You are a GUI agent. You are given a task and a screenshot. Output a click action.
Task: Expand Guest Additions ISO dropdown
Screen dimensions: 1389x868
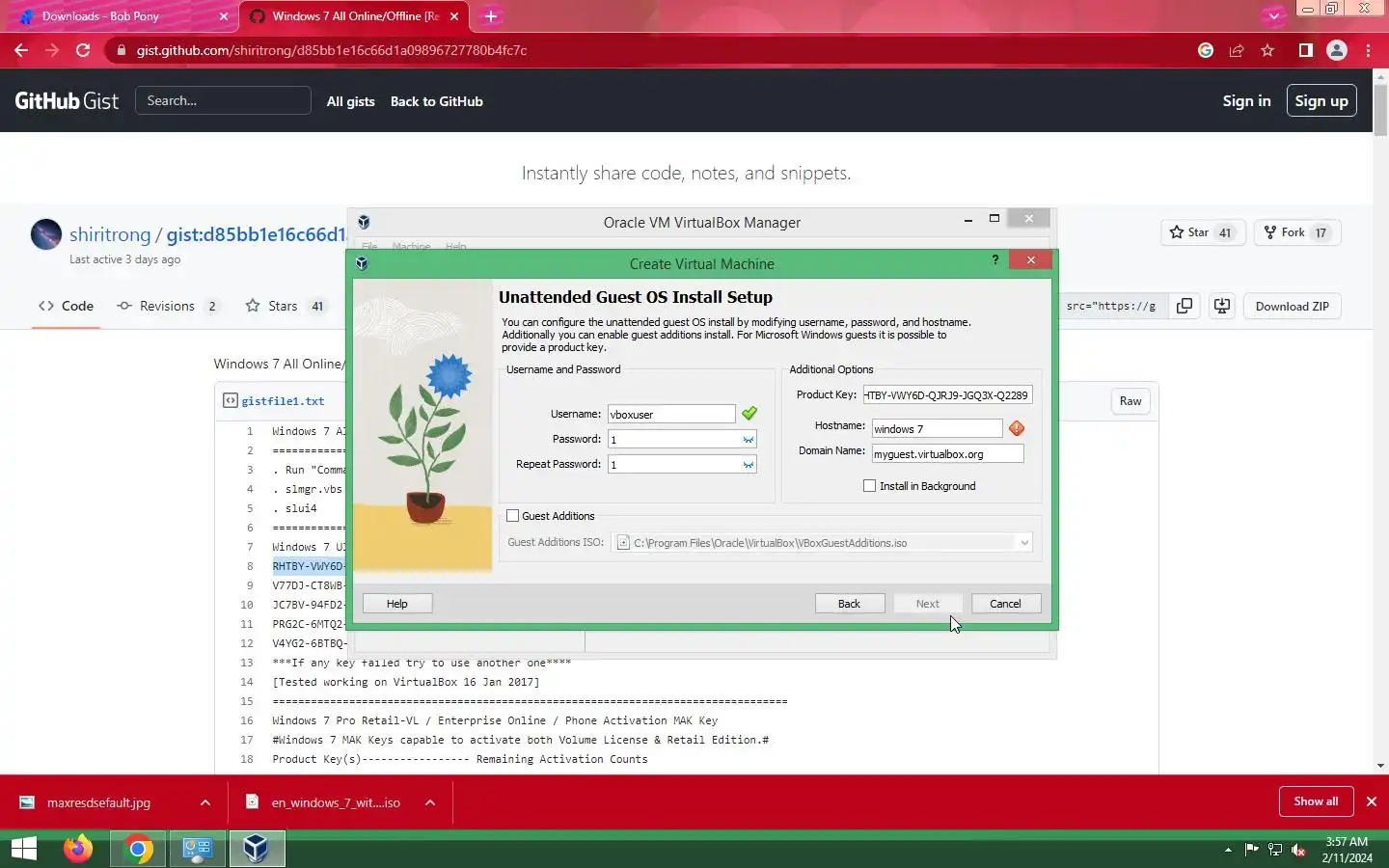pyautogui.click(x=1023, y=543)
